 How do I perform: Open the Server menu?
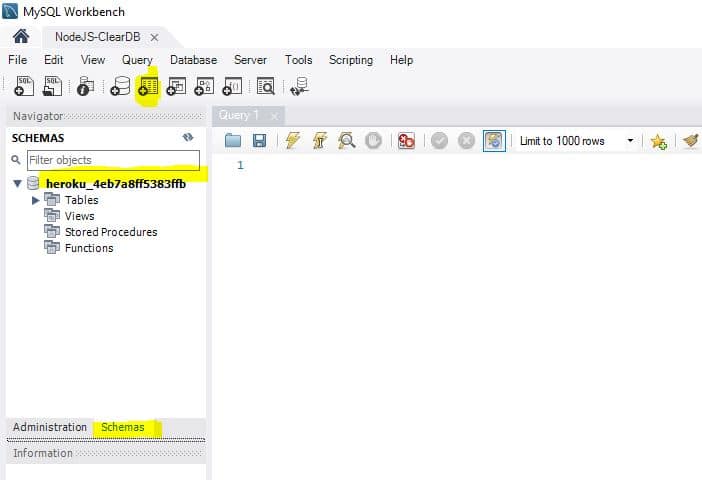point(250,60)
